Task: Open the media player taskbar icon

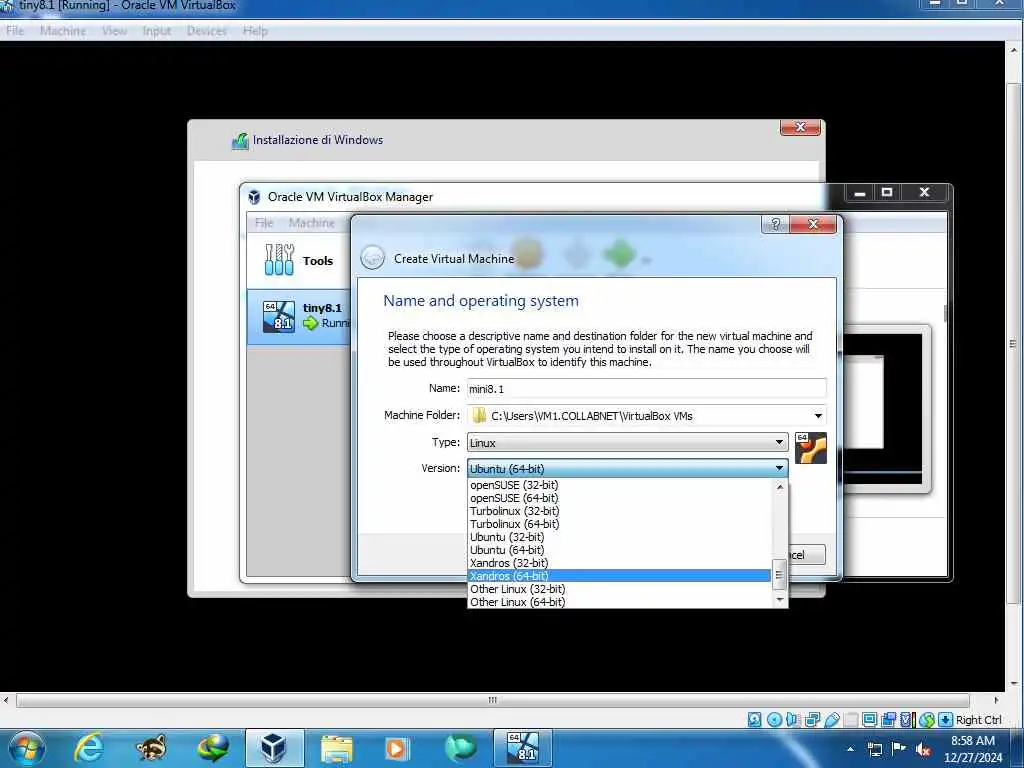Action: pos(397,748)
